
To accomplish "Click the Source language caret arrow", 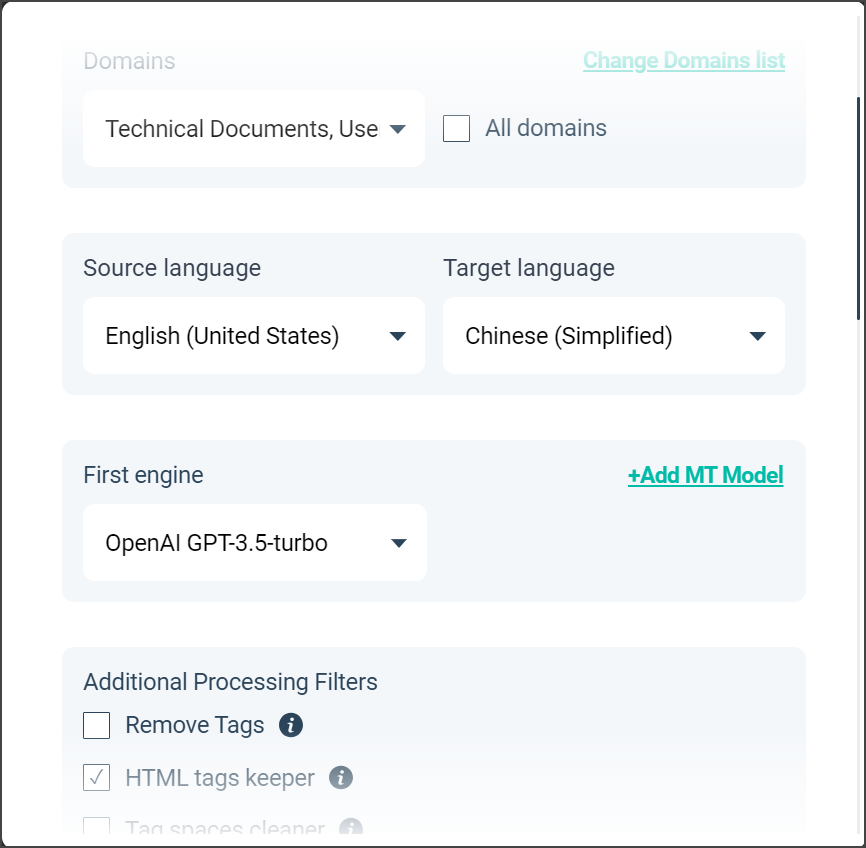I will pos(397,336).
